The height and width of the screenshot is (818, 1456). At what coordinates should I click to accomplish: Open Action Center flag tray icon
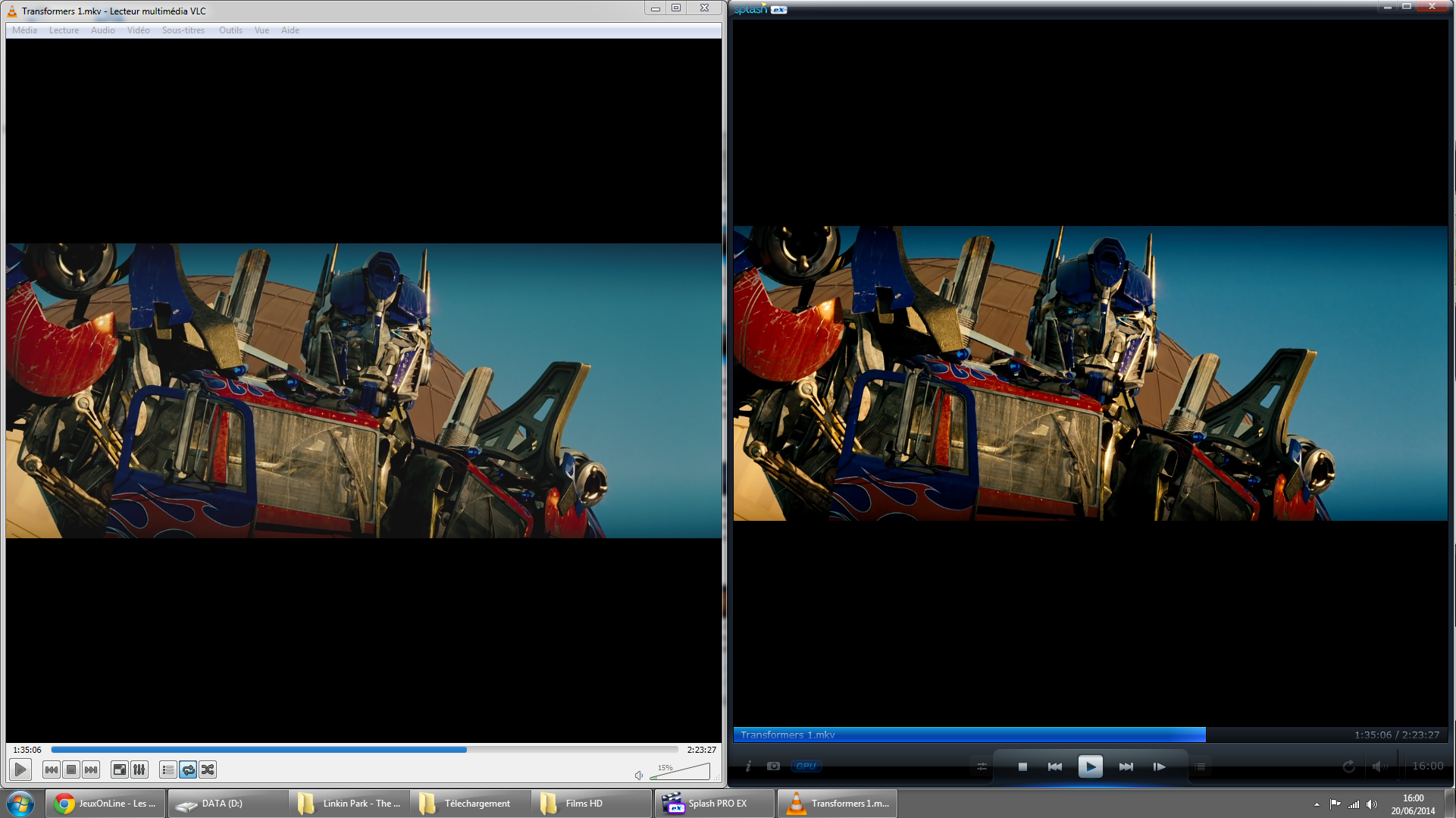click(x=1335, y=804)
